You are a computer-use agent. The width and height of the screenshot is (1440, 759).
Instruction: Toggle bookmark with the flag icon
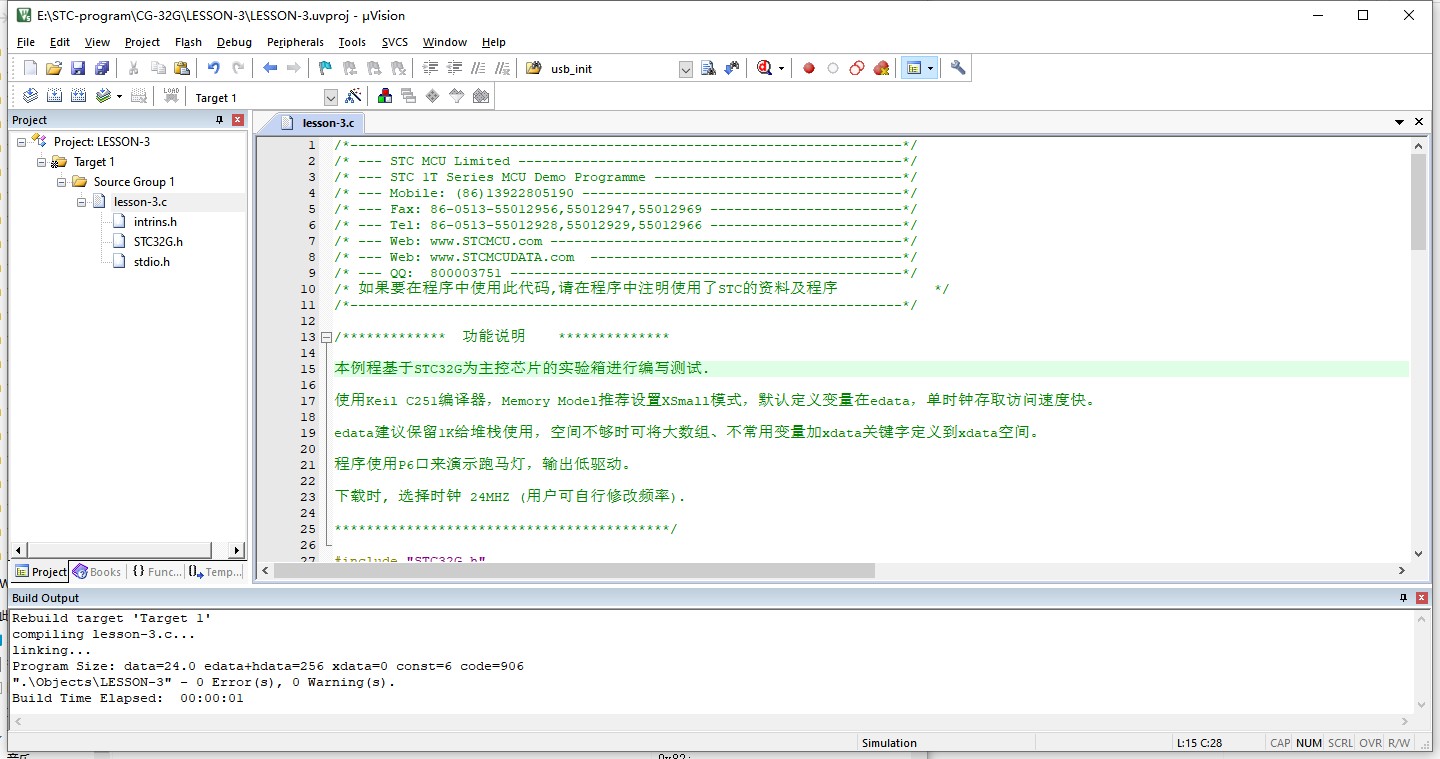pos(325,68)
